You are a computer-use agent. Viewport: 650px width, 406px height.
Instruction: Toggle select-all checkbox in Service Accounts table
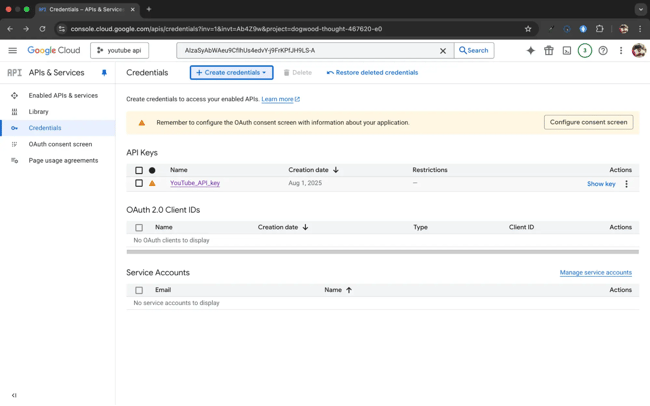click(139, 290)
